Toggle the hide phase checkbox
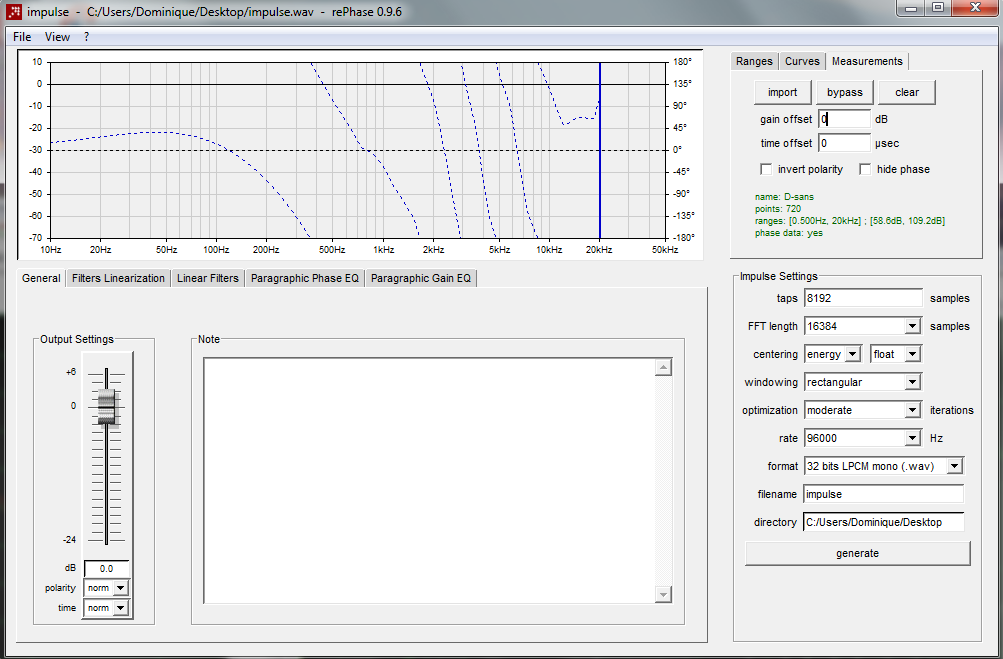Viewport: 1003px width, 659px height. click(x=865, y=169)
